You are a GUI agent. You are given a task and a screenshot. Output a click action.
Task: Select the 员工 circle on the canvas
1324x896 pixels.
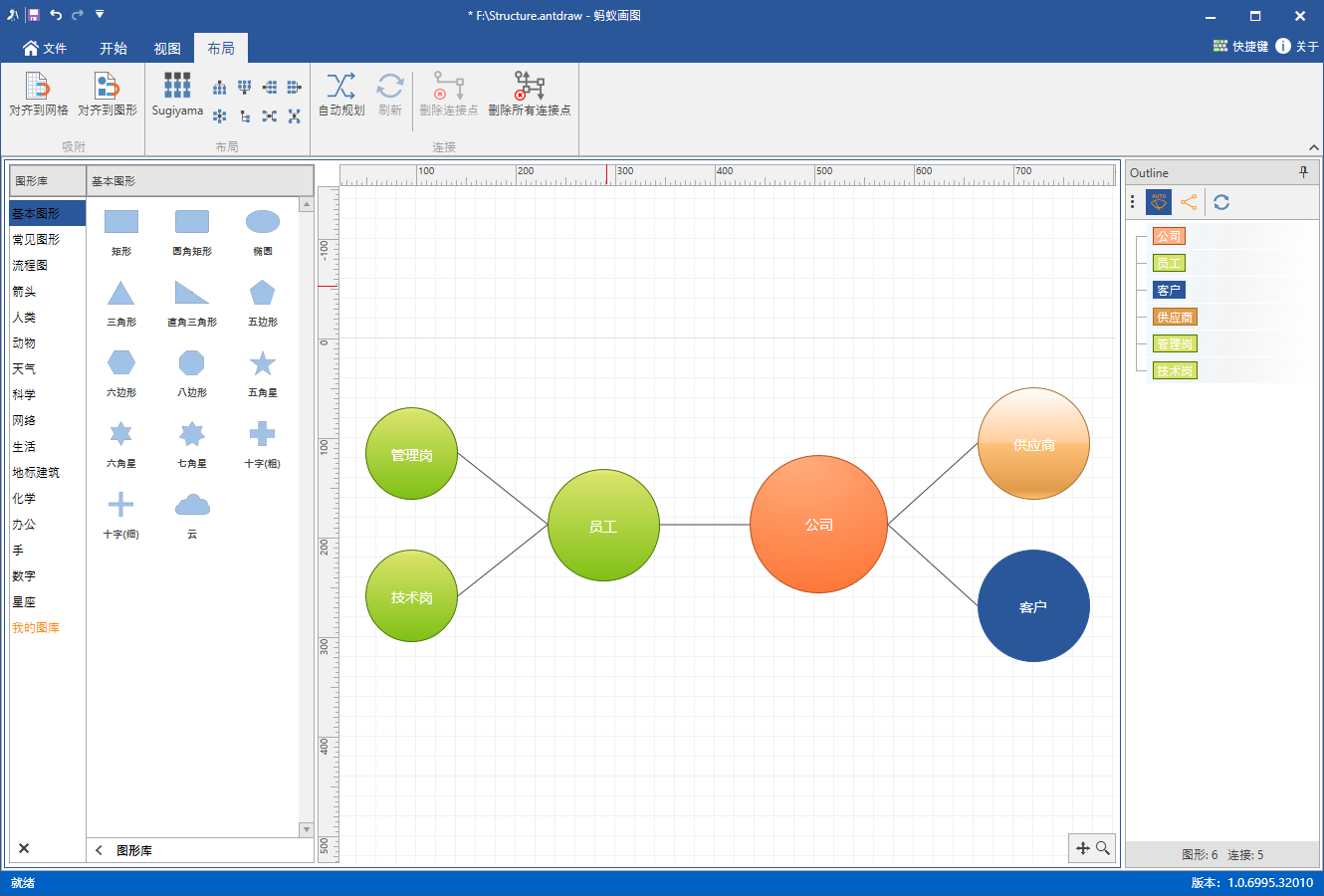coord(603,526)
